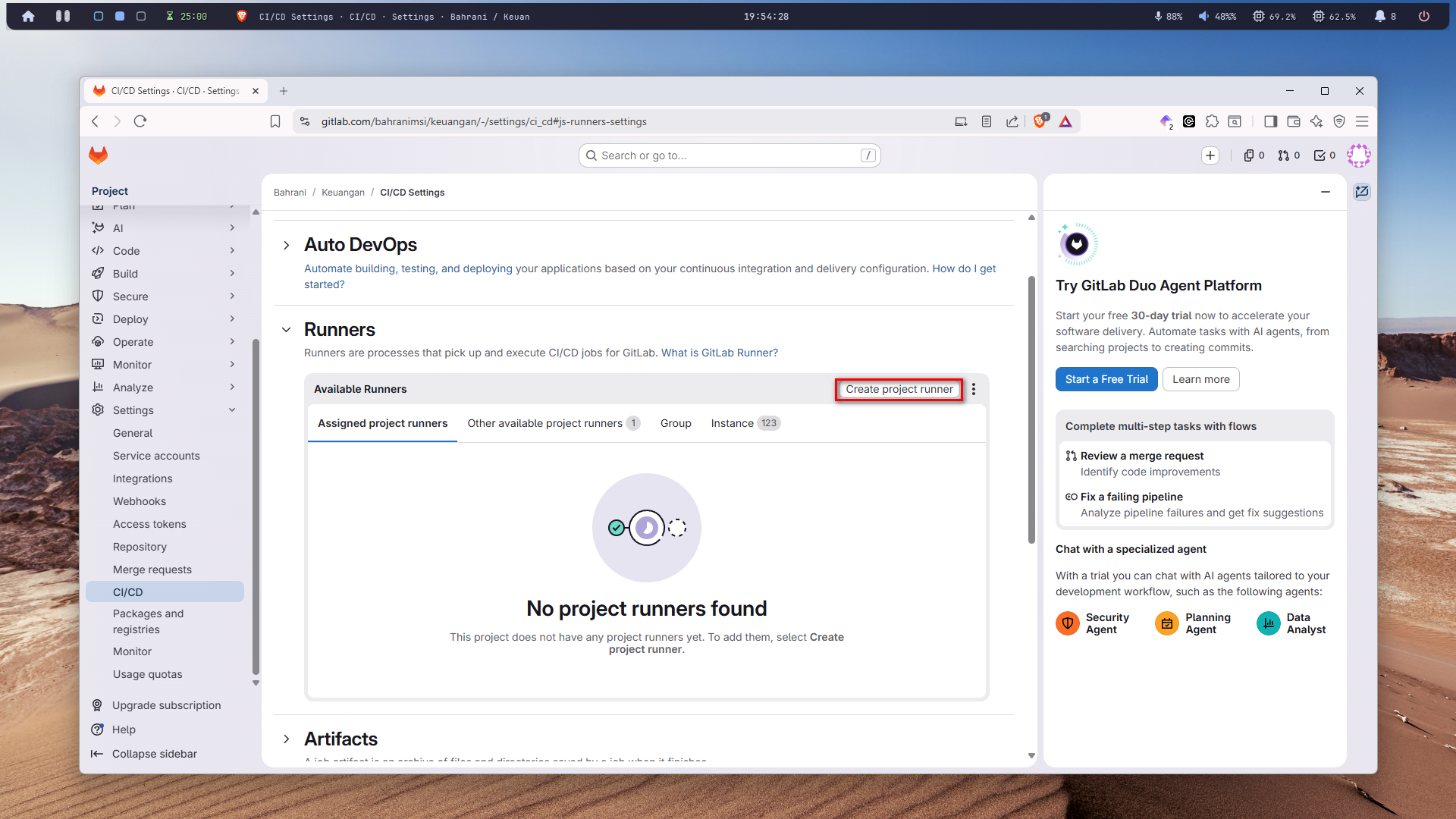Minimize the Duo Agent Platform panel
This screenshot has width=1456, height=819.
tap(1326, 192)
